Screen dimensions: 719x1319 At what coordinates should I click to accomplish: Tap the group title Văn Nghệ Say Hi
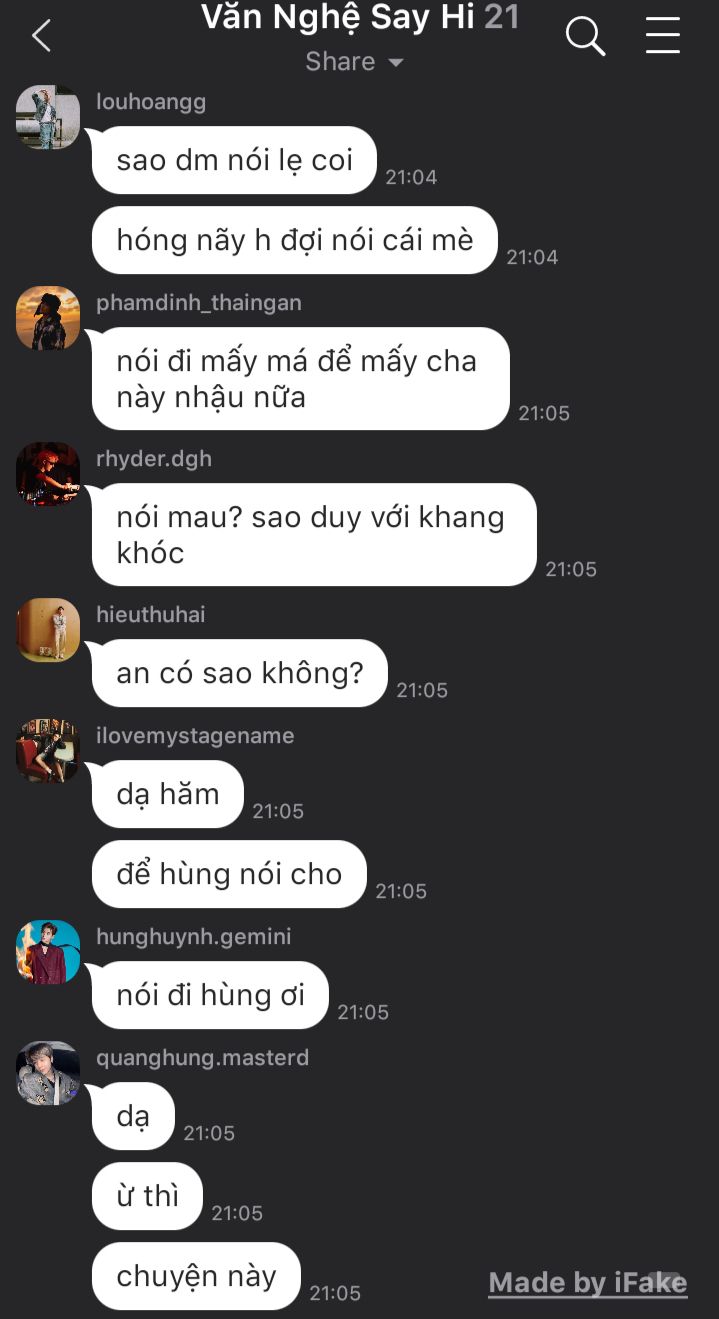(338, 17)
